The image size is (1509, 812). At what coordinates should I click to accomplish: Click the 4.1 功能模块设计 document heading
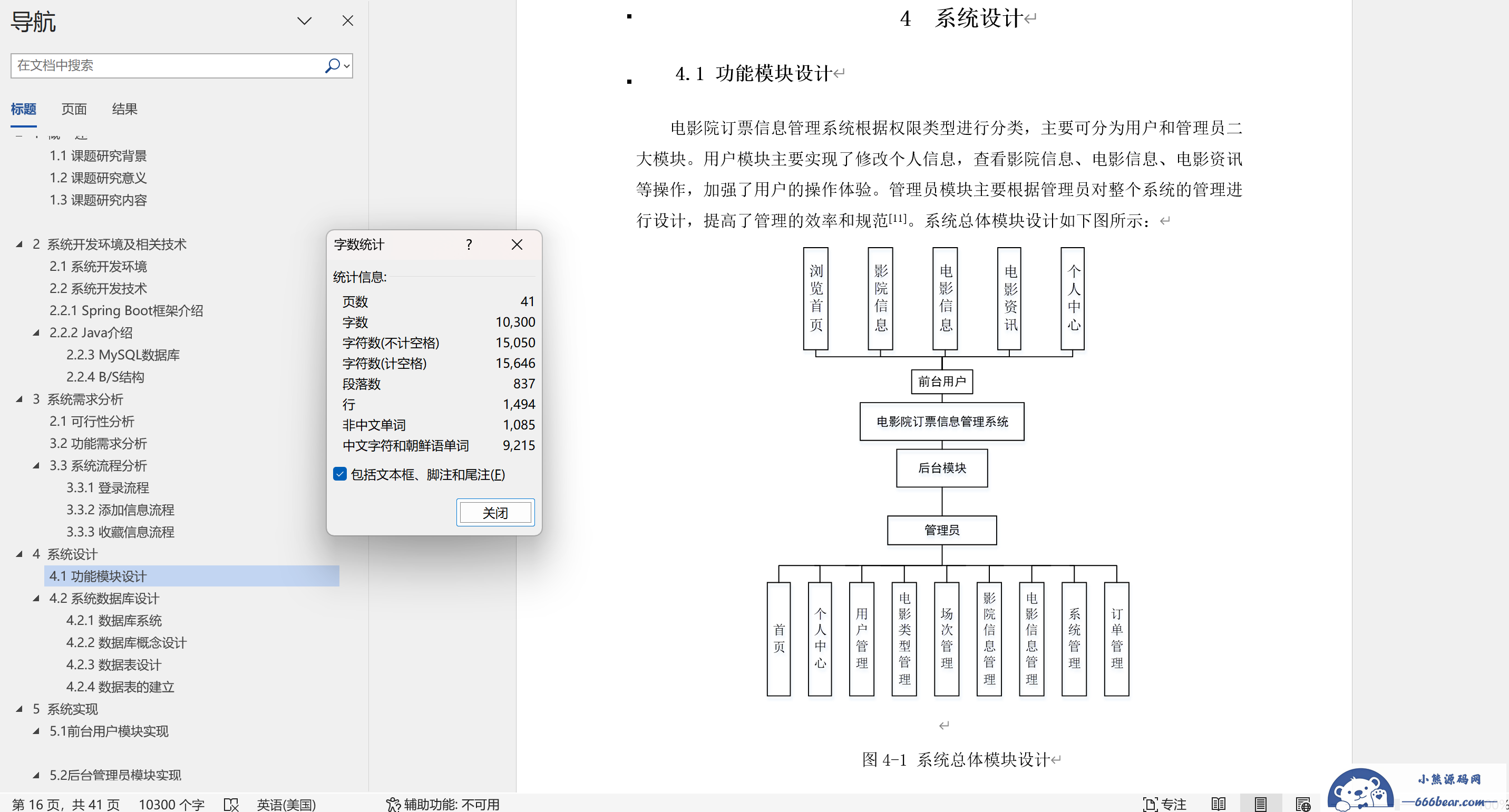point(753,74)
